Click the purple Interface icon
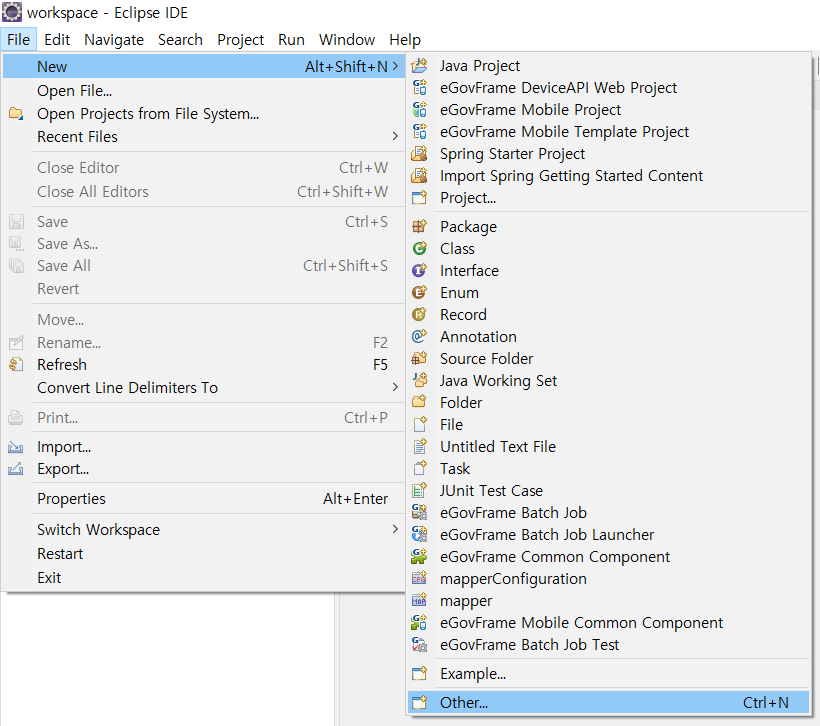Viewport: 820px width, 726px height. pyautogui.click(x=419, y=270)
